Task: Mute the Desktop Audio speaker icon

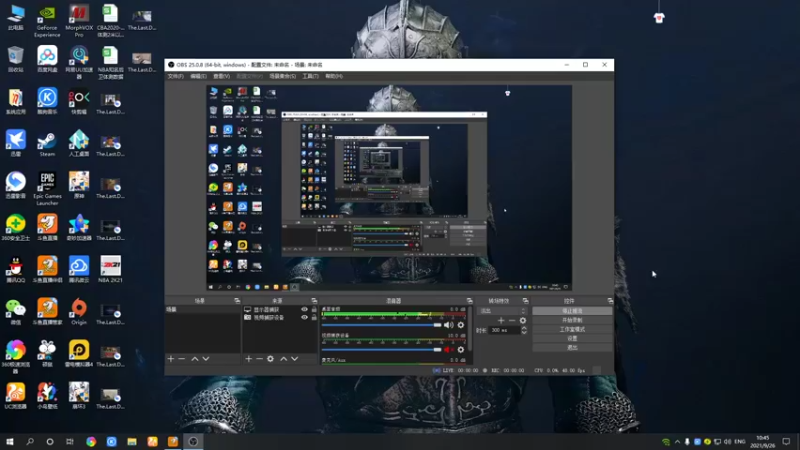Action: point(448,325)
